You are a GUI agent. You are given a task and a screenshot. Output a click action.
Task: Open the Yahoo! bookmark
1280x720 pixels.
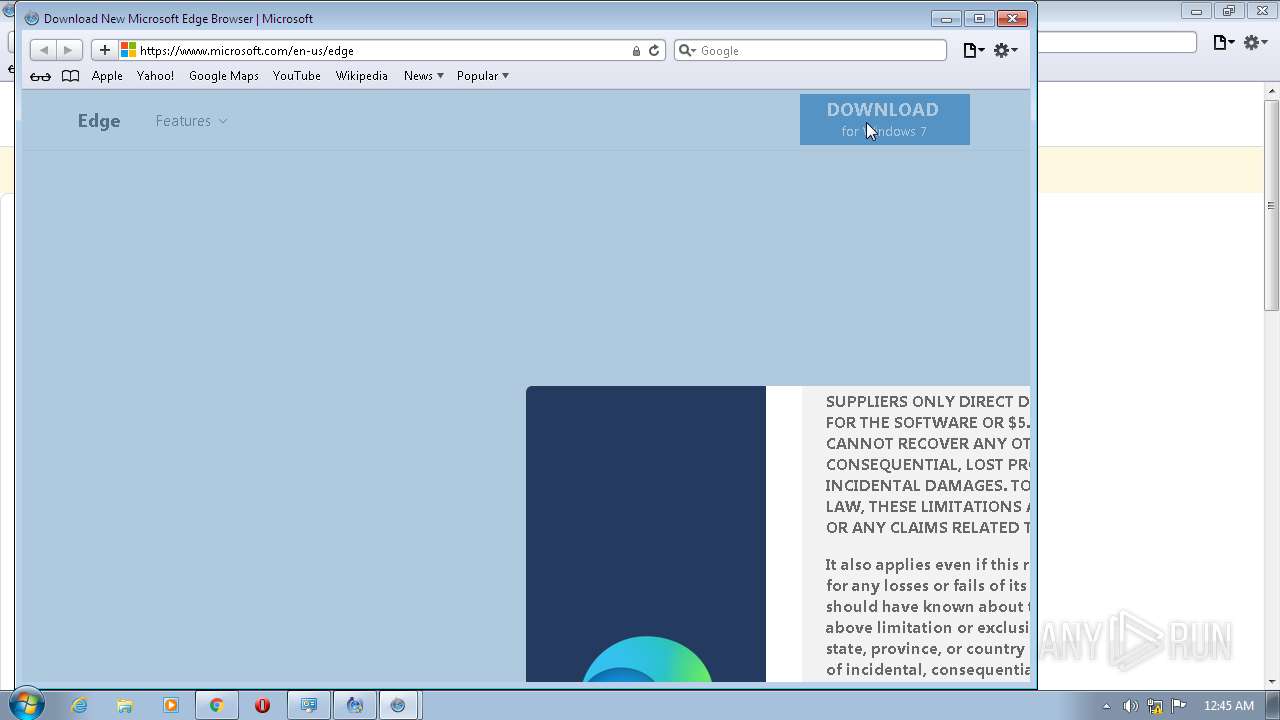tap(155, 76)
